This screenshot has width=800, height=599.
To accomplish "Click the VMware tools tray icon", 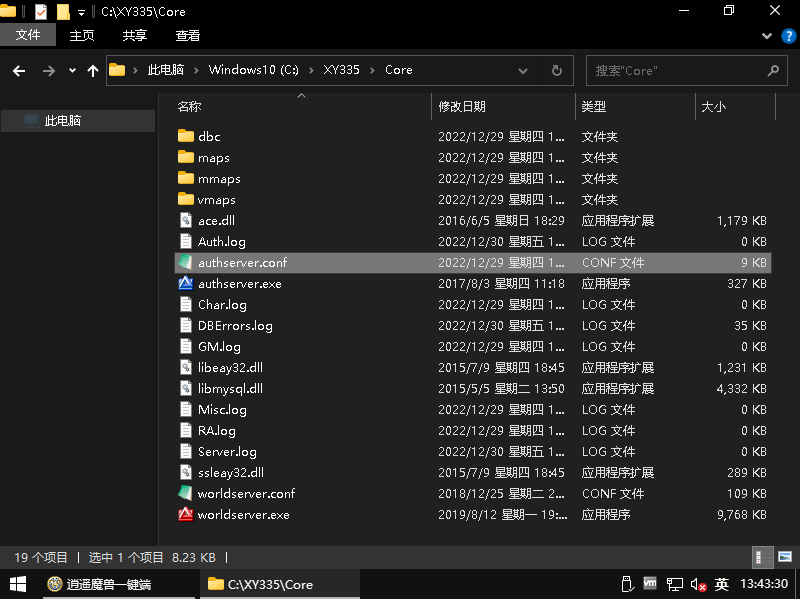I will [650, 583].
